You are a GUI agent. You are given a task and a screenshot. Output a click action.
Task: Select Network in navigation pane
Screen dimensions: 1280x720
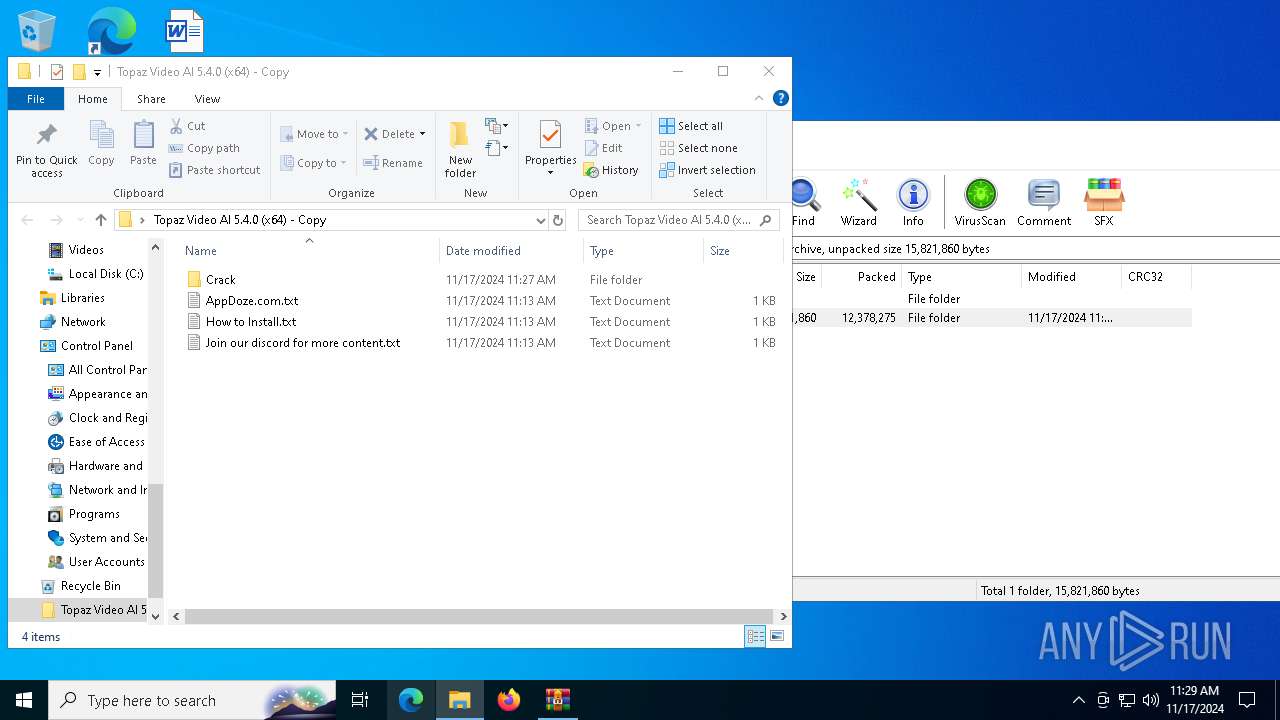tap(83, 322)
